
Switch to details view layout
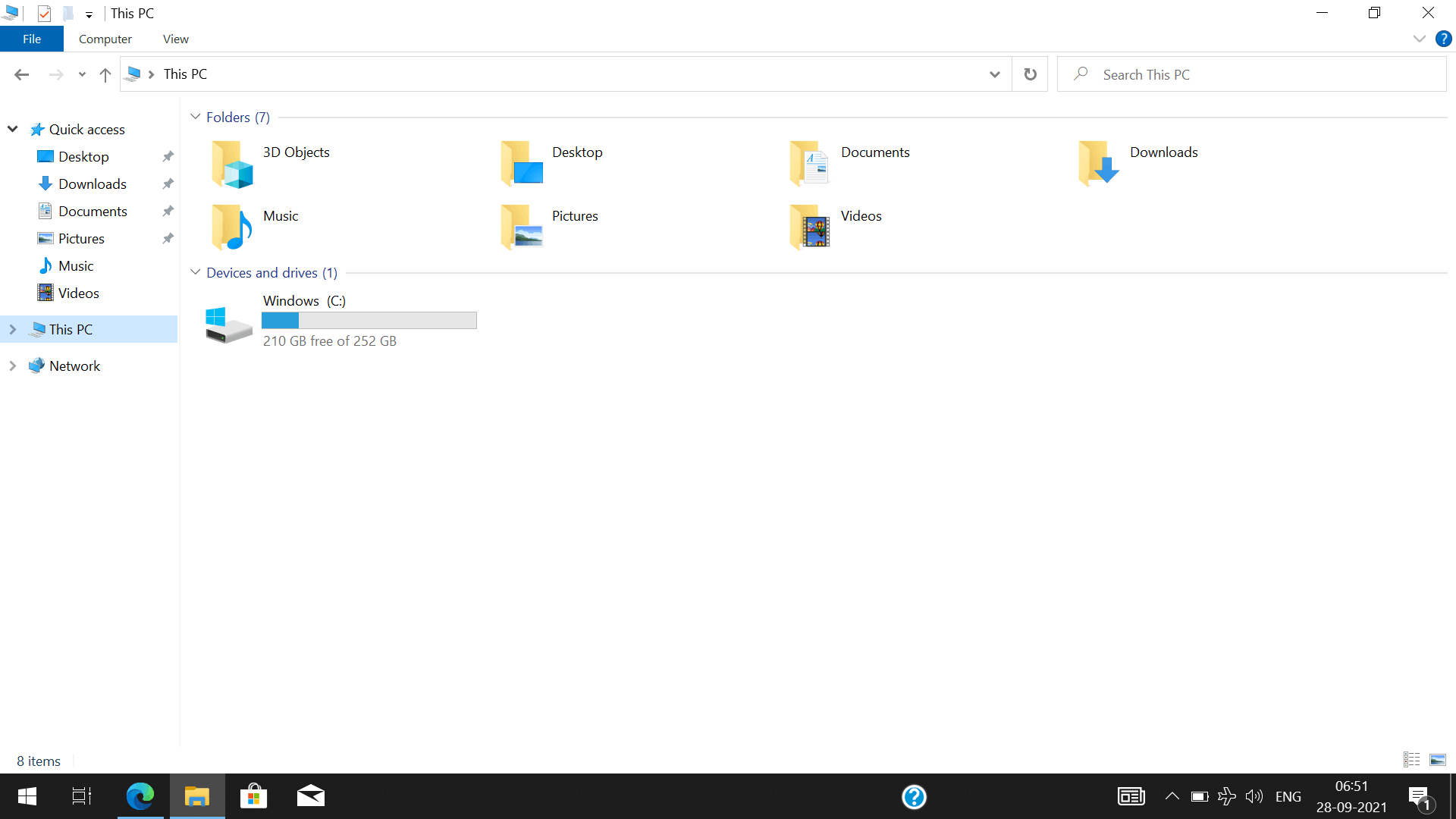click(1411, 759)
